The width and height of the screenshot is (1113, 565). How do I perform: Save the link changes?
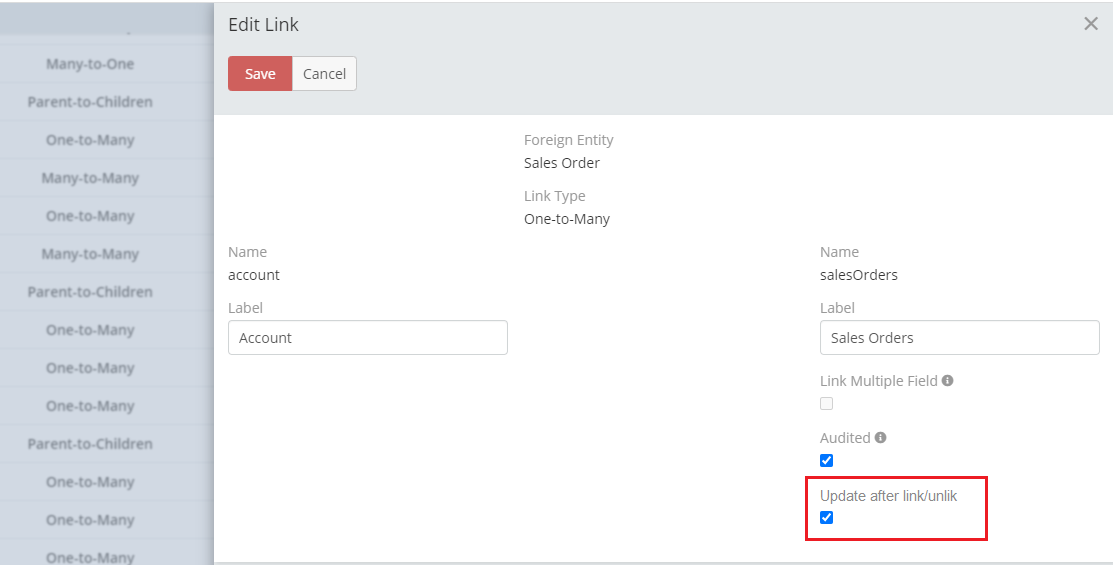pyautogui.click(x=260, y=74)
